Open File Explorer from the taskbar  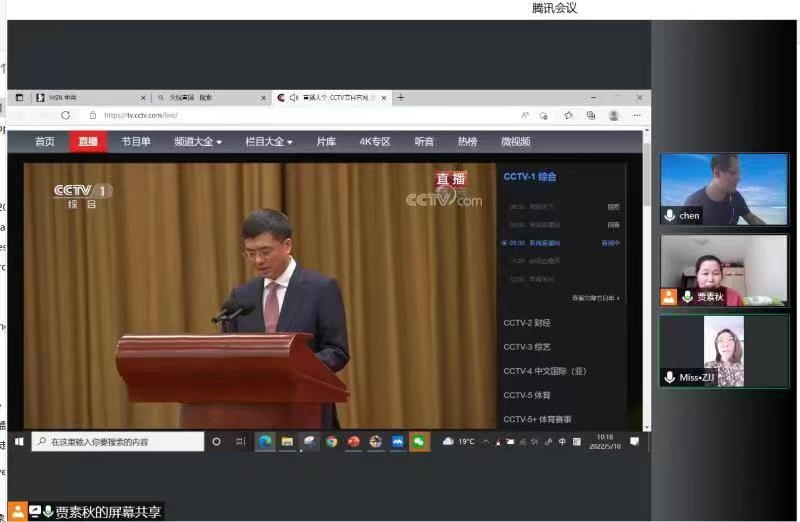coord(287,441)
